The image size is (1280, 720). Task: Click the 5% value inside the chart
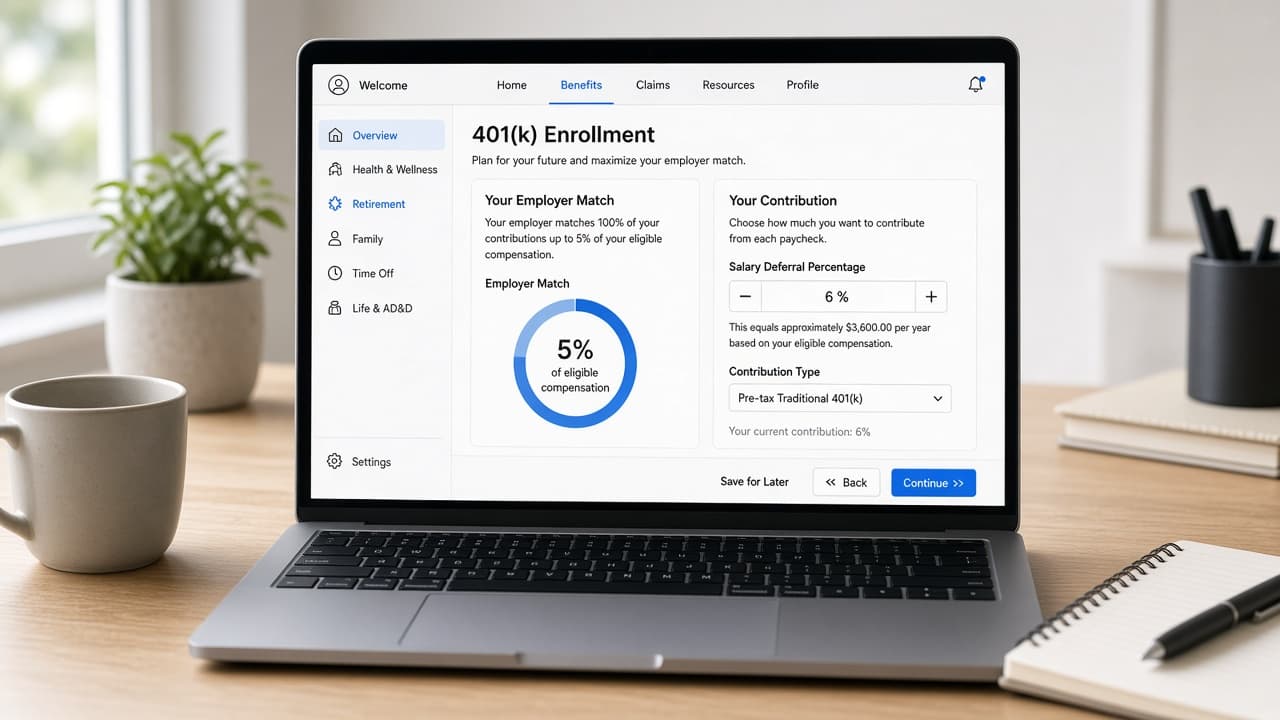(x=575, y=350)
